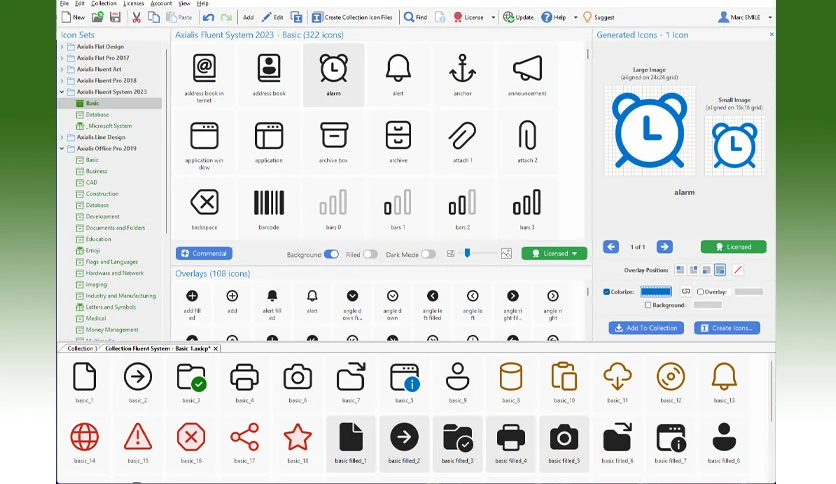The image size is (836, 484).
Task: Click Create Collection Icon Files in toolbar
Action: click(352, 17)
